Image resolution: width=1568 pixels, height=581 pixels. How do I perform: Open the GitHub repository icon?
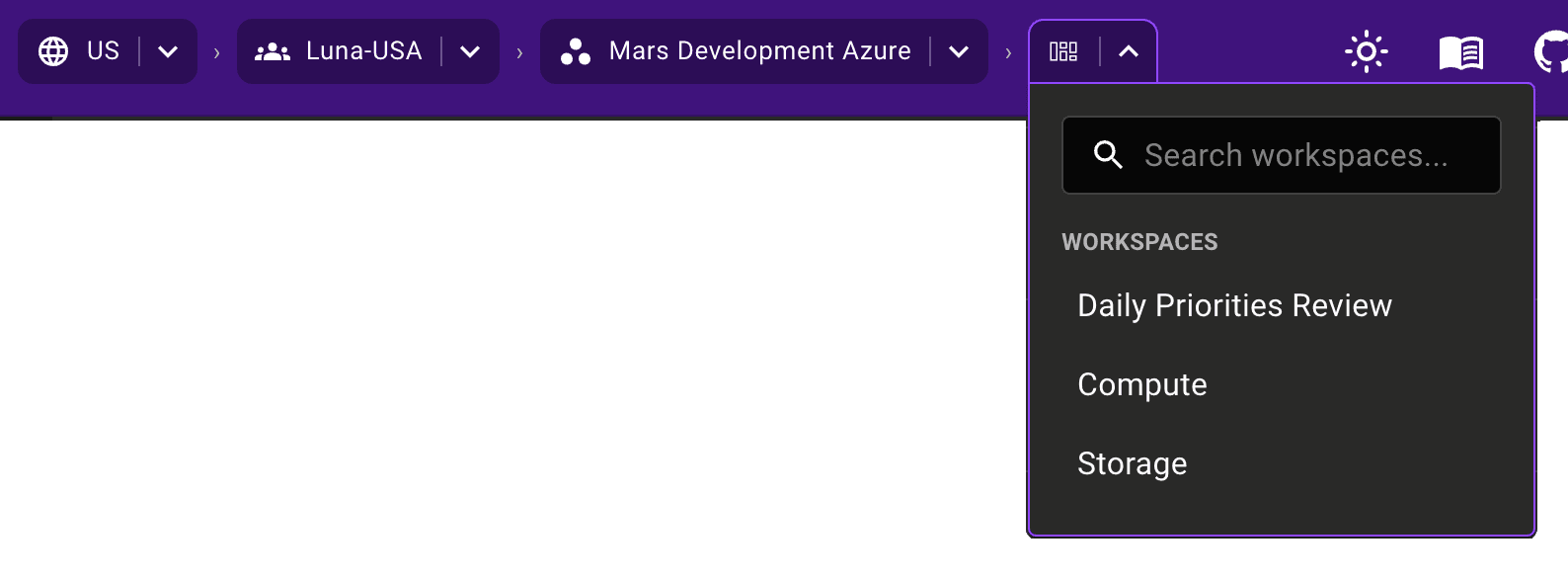point(1552,51)
